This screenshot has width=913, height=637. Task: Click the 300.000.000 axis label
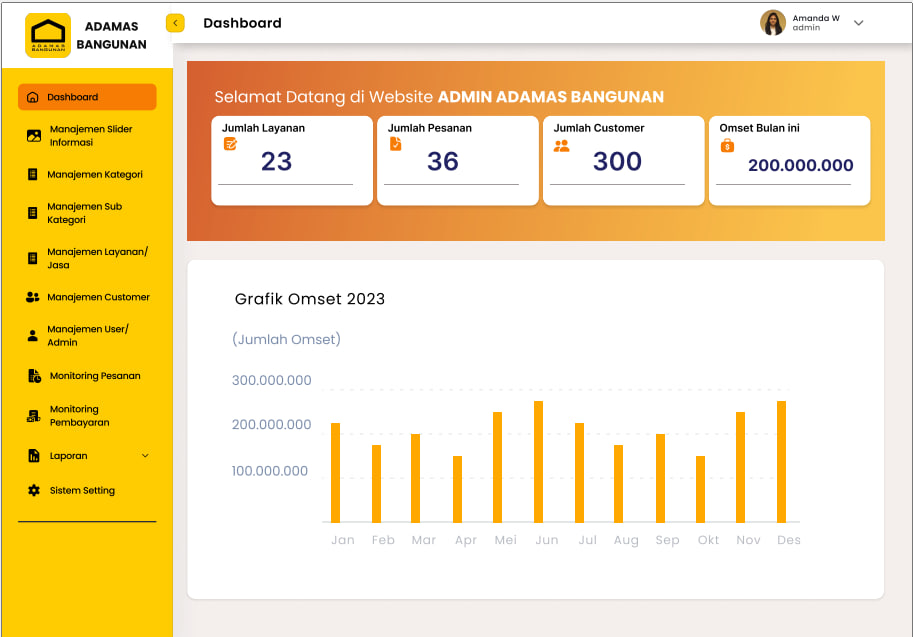pyautogui.click(x=271, y=380)
